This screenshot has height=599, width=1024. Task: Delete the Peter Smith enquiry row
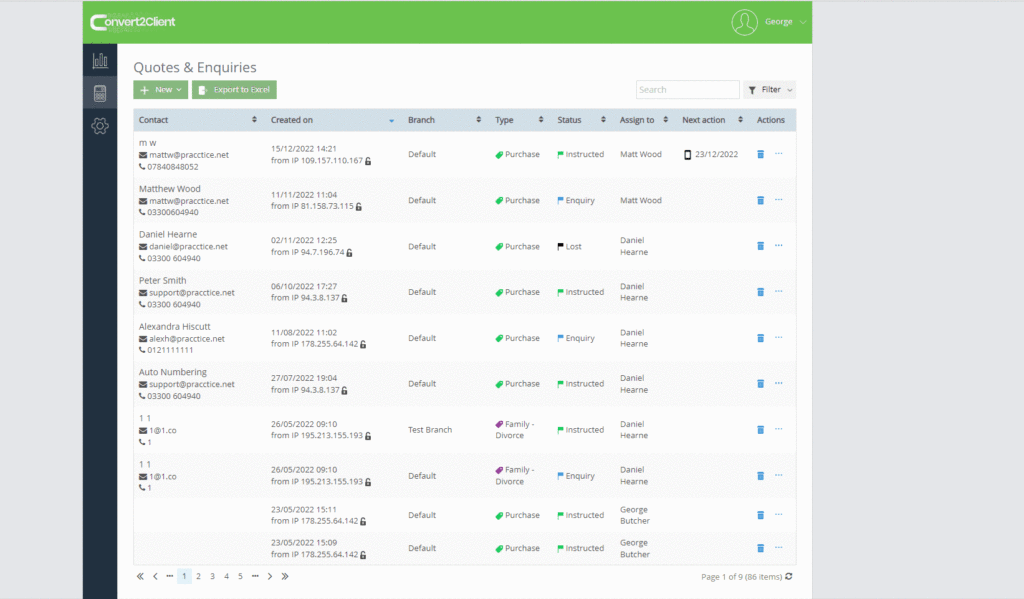(x=760, y=292)
